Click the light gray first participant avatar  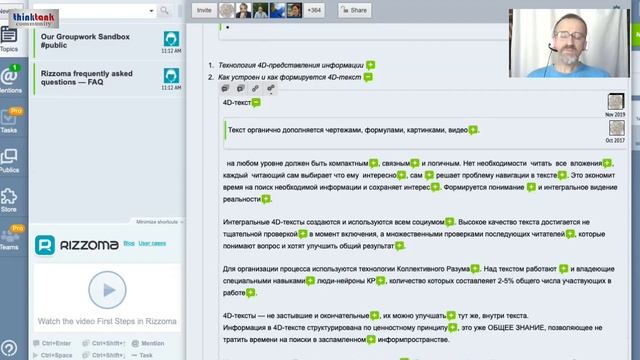pyautogui.click(x=227, y=10)
